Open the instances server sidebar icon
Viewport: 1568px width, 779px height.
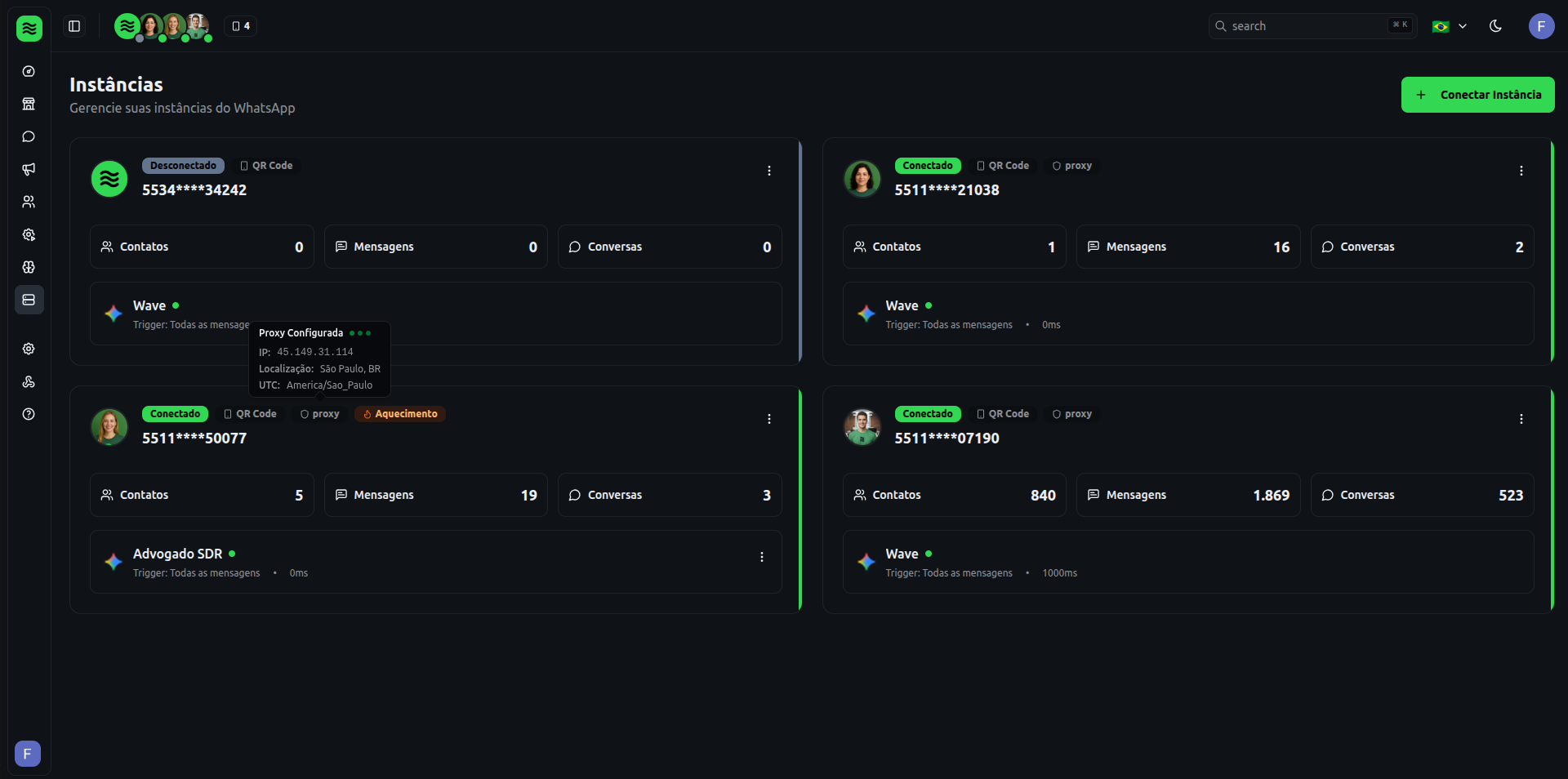[x=29, y=300]
